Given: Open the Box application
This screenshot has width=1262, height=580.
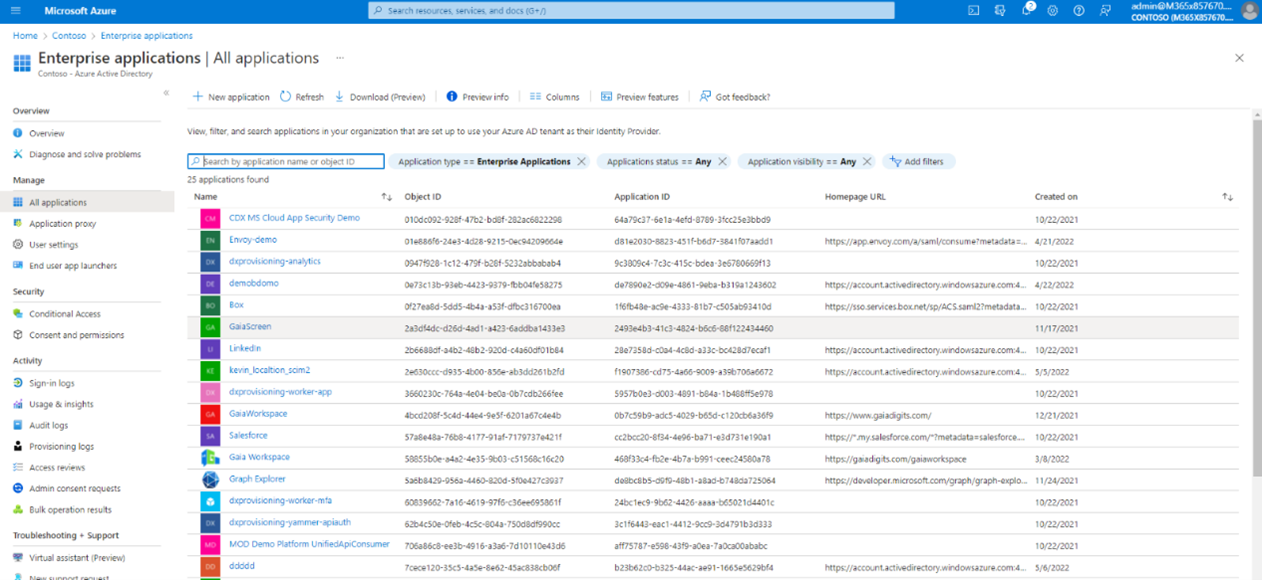Looking at the screenshot, I should (236, 305).
